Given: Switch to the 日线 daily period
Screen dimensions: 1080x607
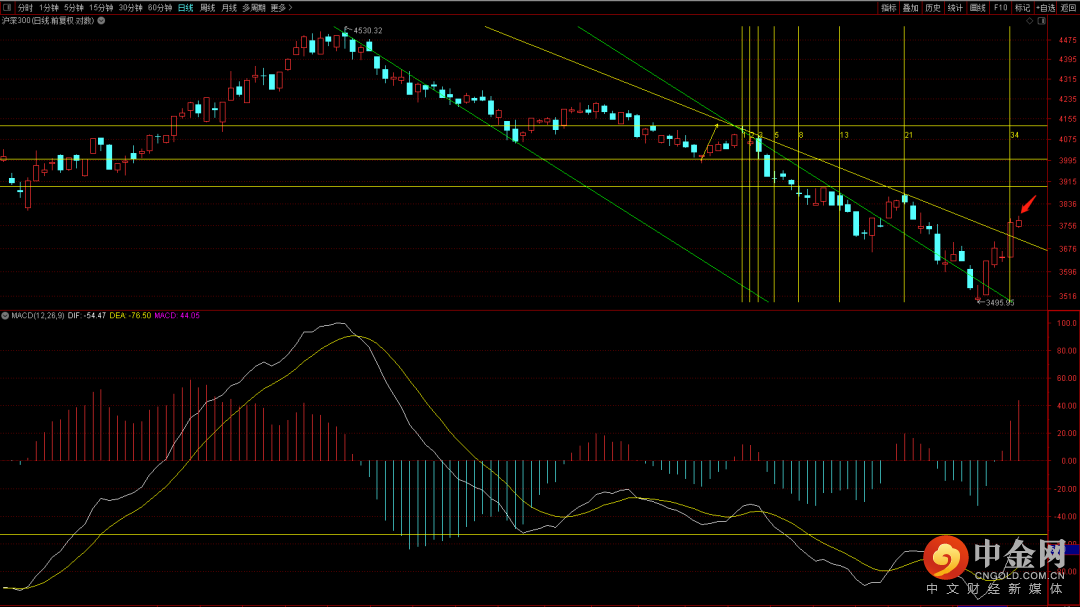Looking at the screenshot, I should pos(185,7).
